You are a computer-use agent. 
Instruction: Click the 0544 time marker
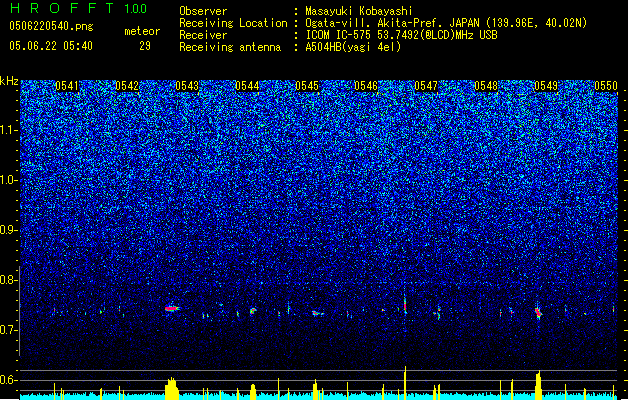click(247, 86)
